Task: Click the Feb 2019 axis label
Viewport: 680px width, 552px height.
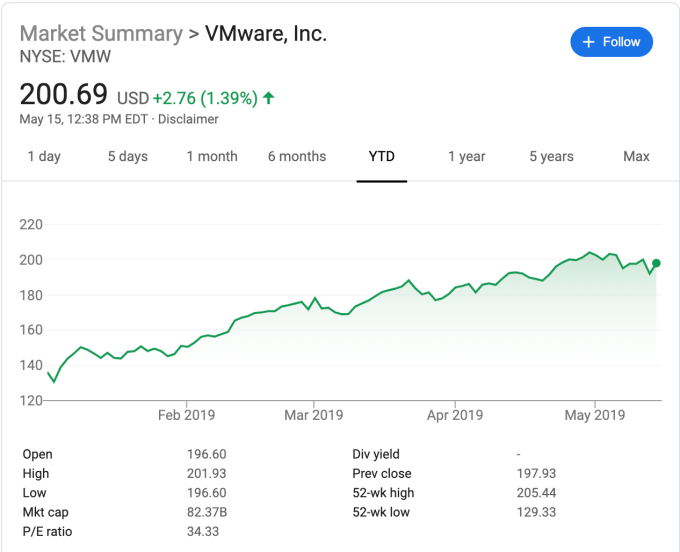Action: click(x=186, y=415)
